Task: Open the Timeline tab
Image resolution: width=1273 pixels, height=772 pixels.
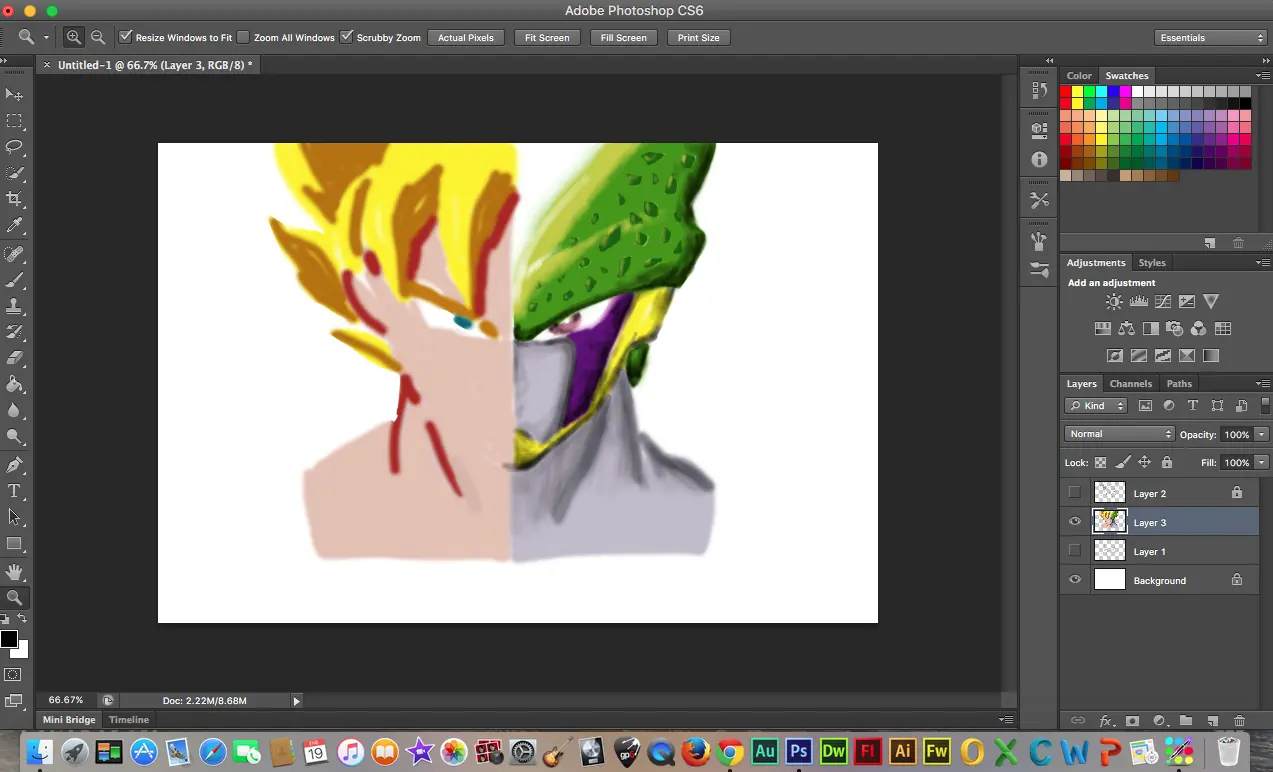Action: 129,719
